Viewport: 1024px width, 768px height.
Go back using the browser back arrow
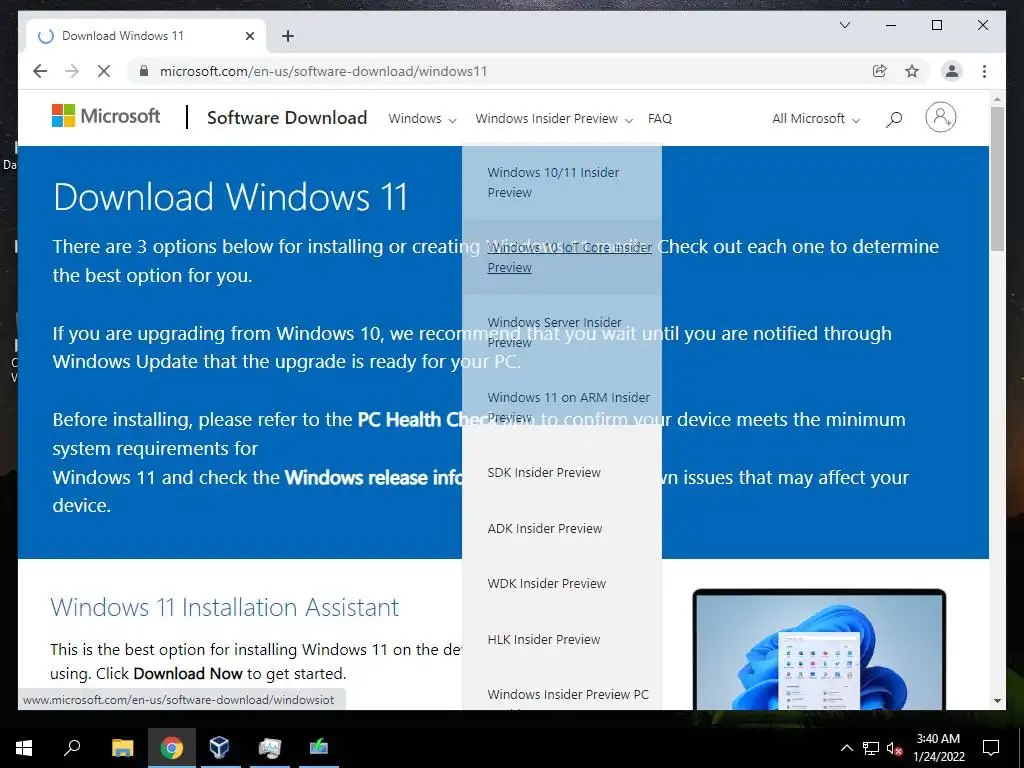click(x=40, y=71)
